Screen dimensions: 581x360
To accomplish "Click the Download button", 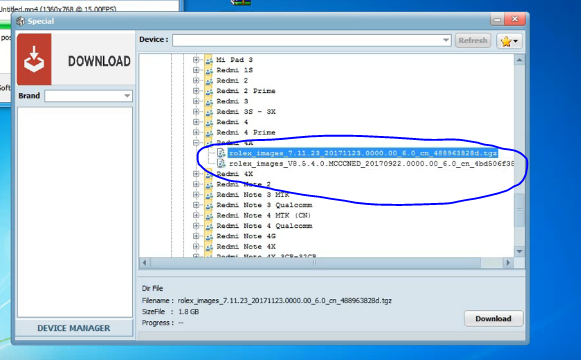I will click(x=493, y=319).
